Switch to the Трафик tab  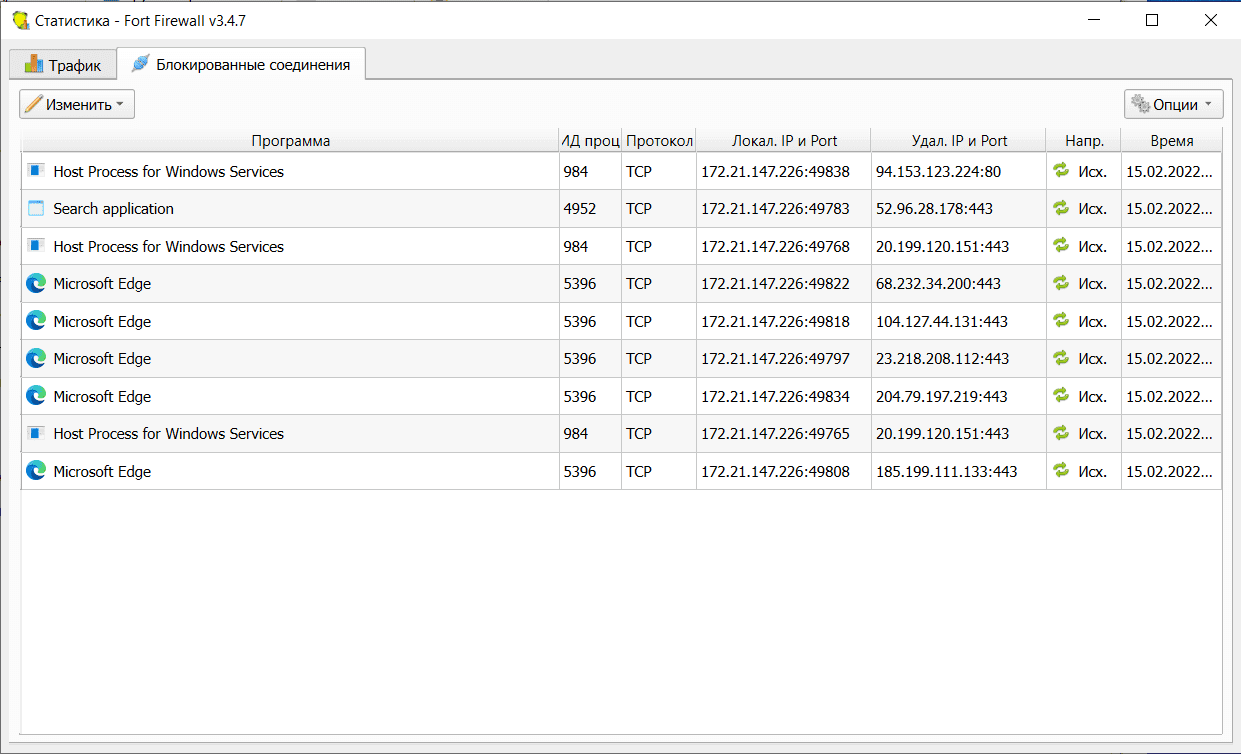point(62,65)
